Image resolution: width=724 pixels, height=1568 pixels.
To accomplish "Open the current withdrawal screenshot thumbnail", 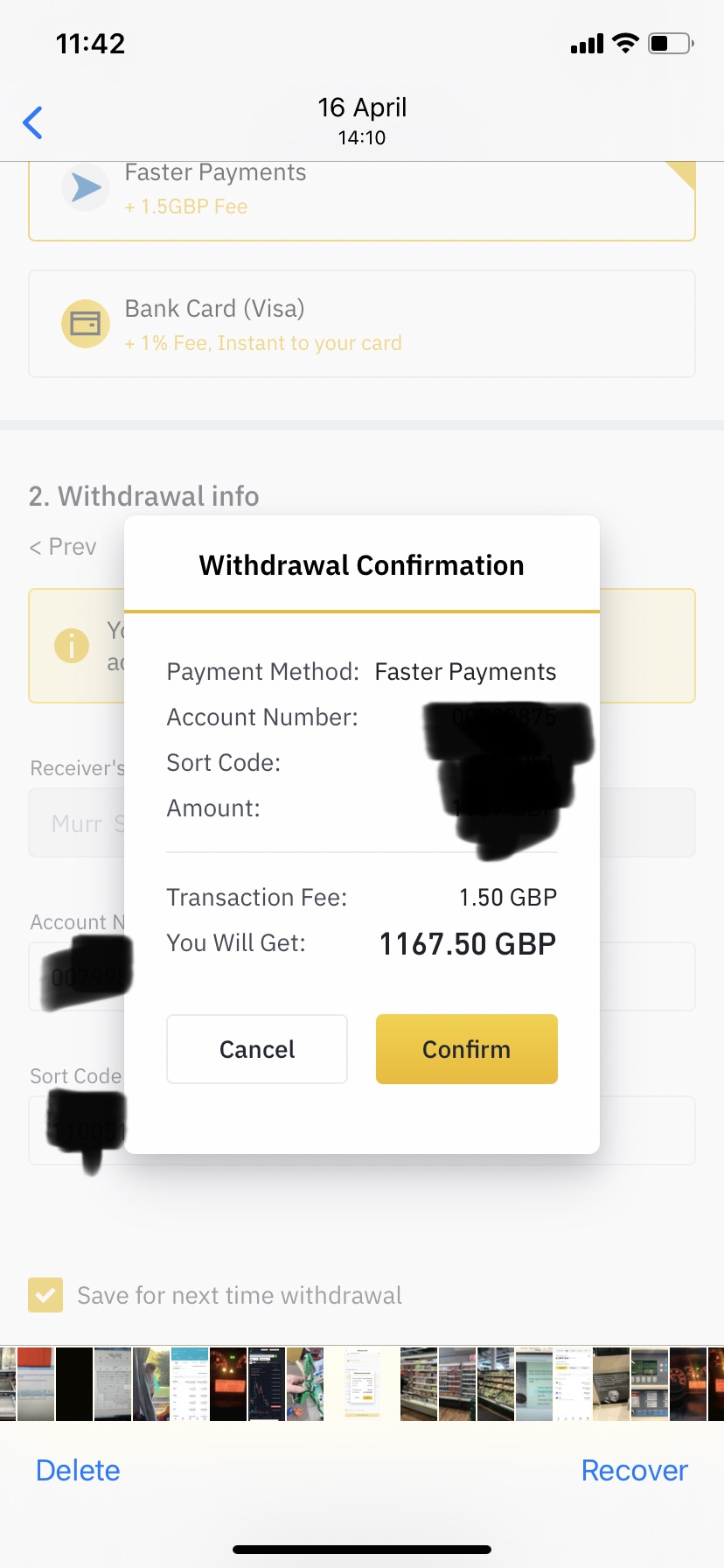I will point(361,1383).
